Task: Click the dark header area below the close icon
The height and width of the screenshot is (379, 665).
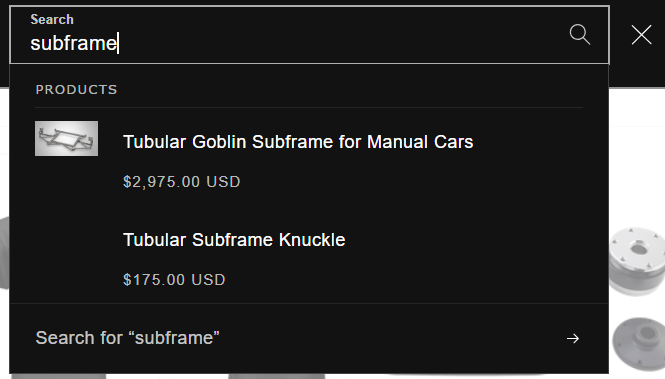Action: click(x=637, y=70)
